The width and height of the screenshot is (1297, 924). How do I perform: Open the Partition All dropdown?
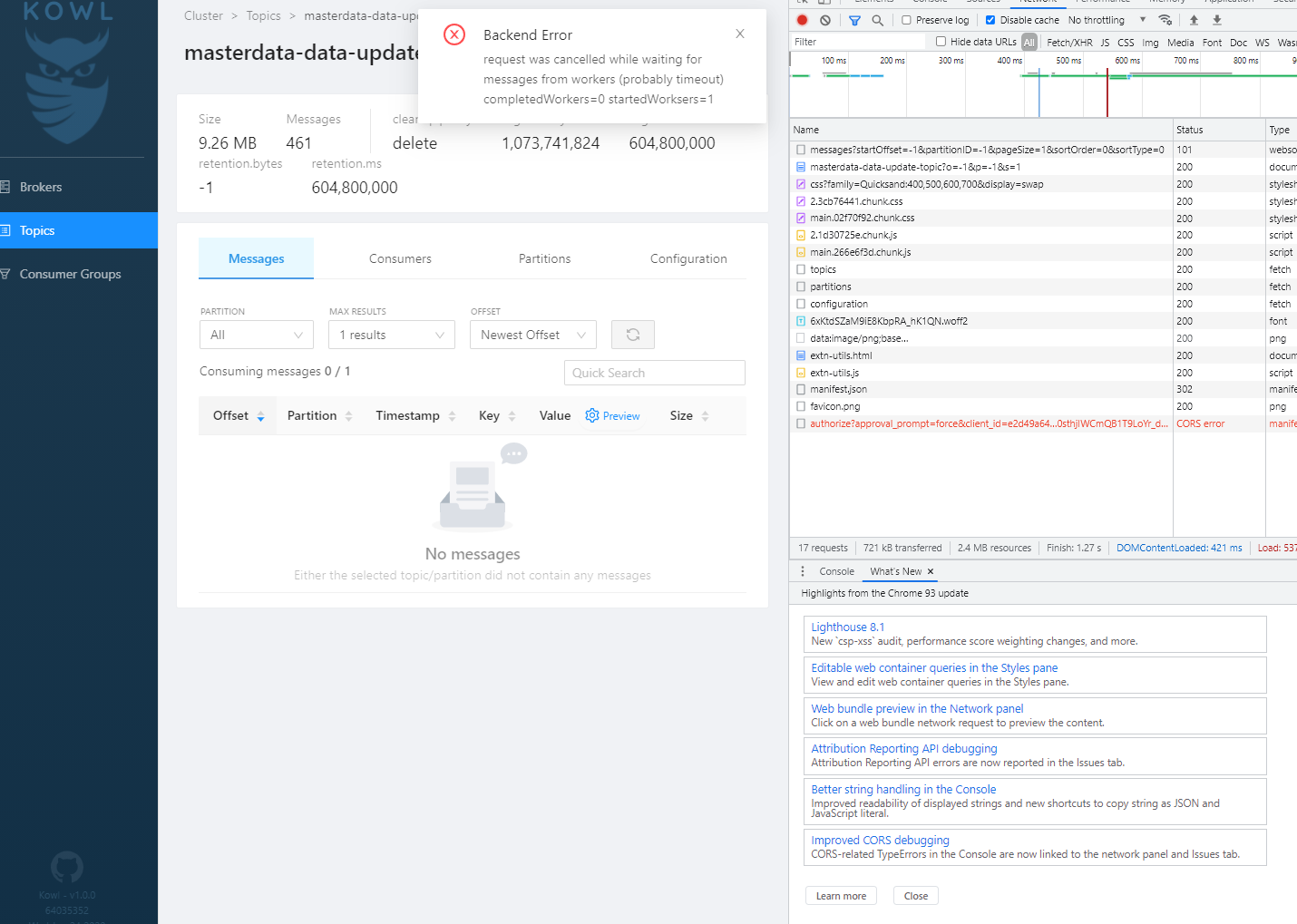(x=257, y=335)
